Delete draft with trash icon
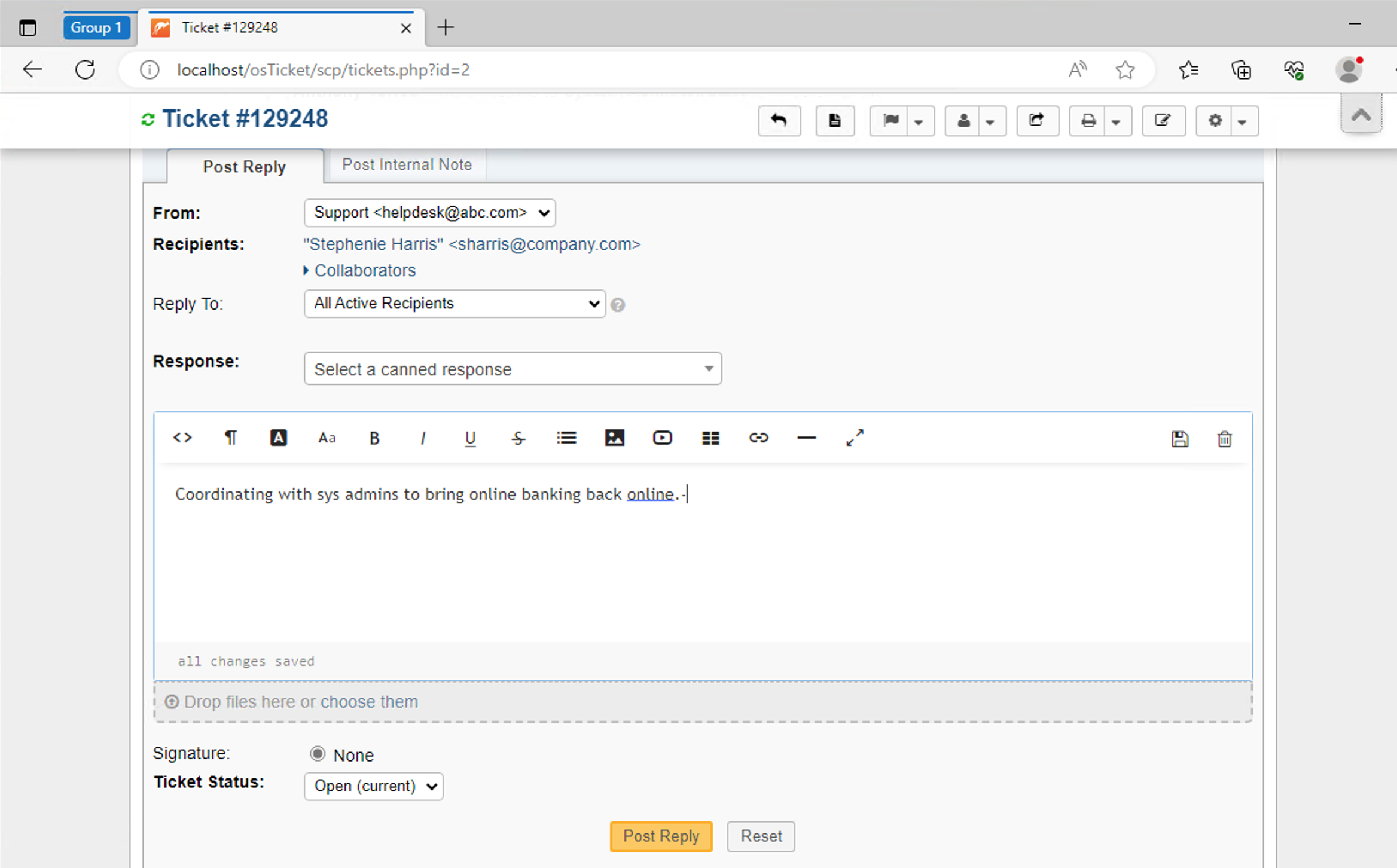 pyautogui.click(x=1224, y=439)
